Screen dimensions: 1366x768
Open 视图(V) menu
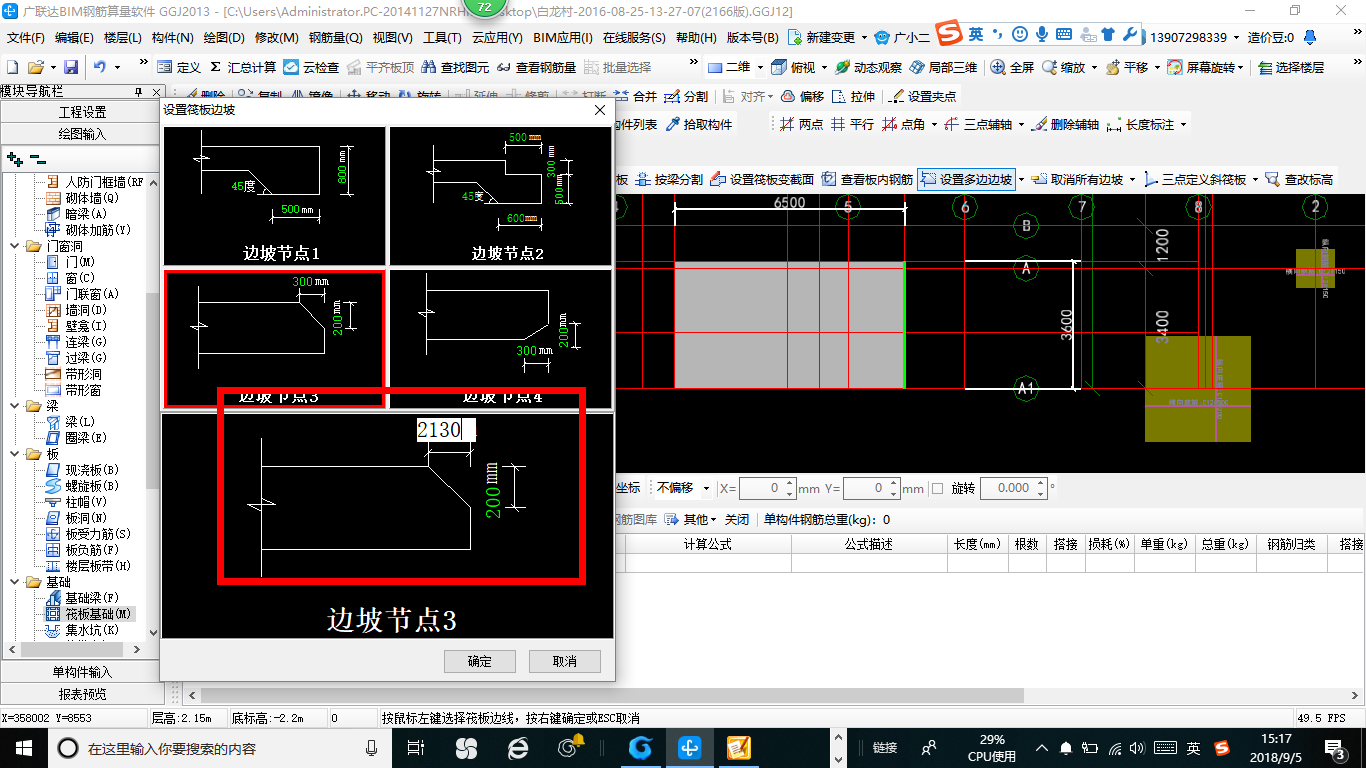pyautogui.click(x=392, y=38)
